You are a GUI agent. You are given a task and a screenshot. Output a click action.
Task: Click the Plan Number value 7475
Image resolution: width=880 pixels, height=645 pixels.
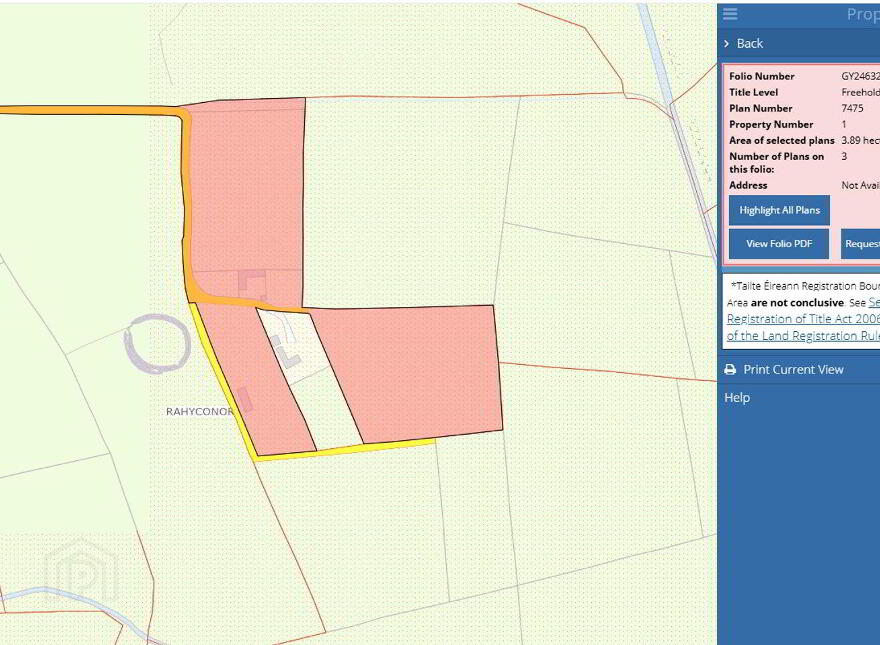click(852, 108)
